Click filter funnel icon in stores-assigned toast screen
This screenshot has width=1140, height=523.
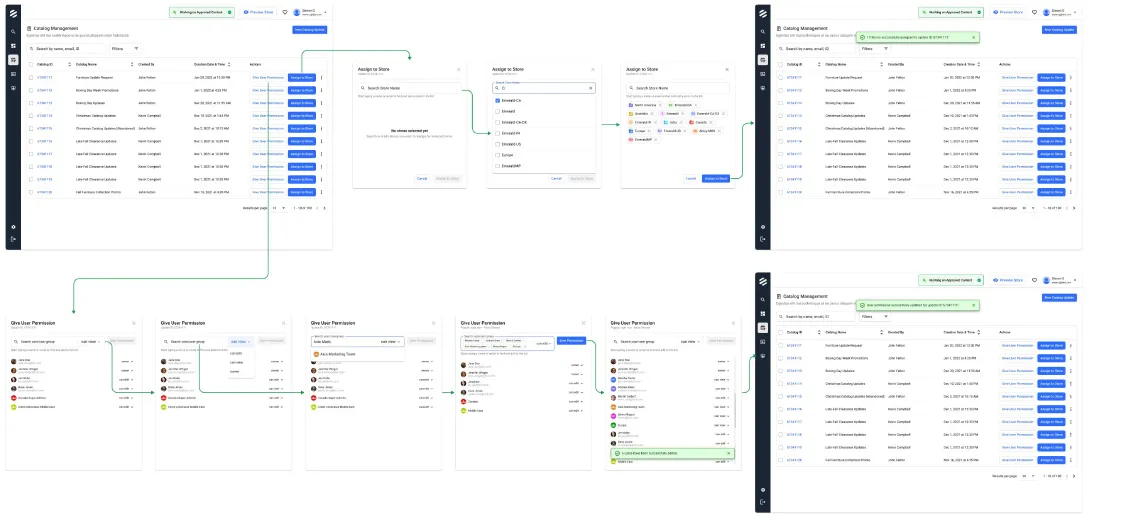tap(885, 49)
